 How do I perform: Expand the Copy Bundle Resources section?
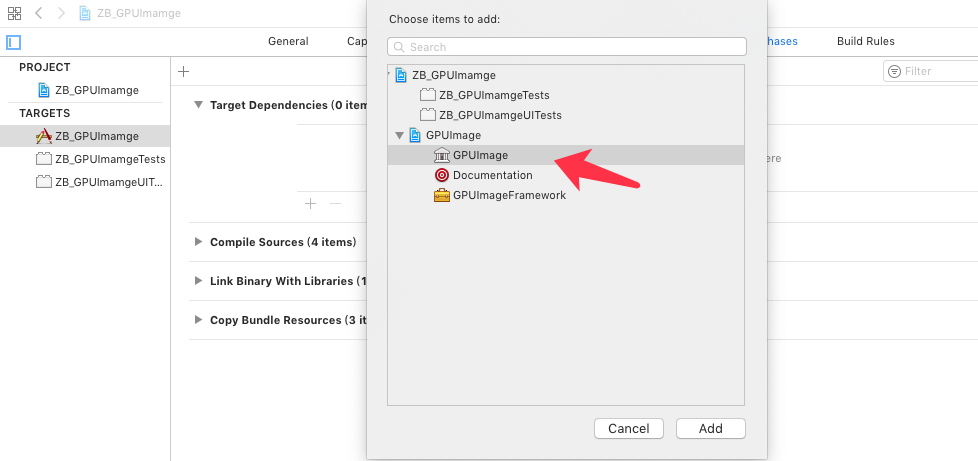tap(198, 320)
